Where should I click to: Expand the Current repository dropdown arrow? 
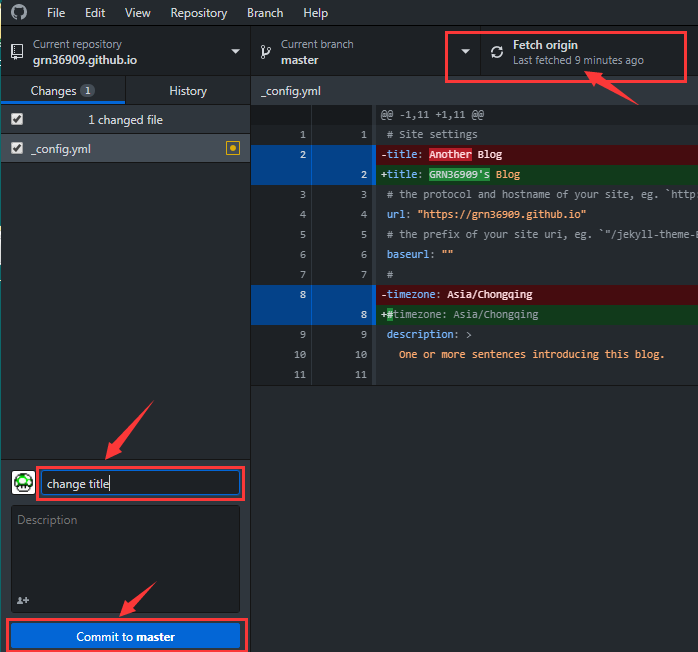235,52
